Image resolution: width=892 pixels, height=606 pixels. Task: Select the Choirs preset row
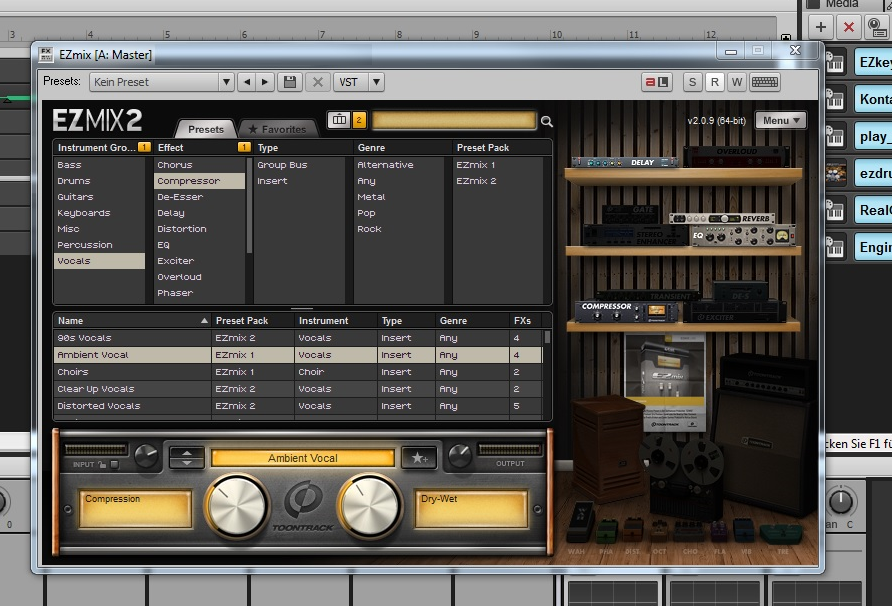[298, 372]
